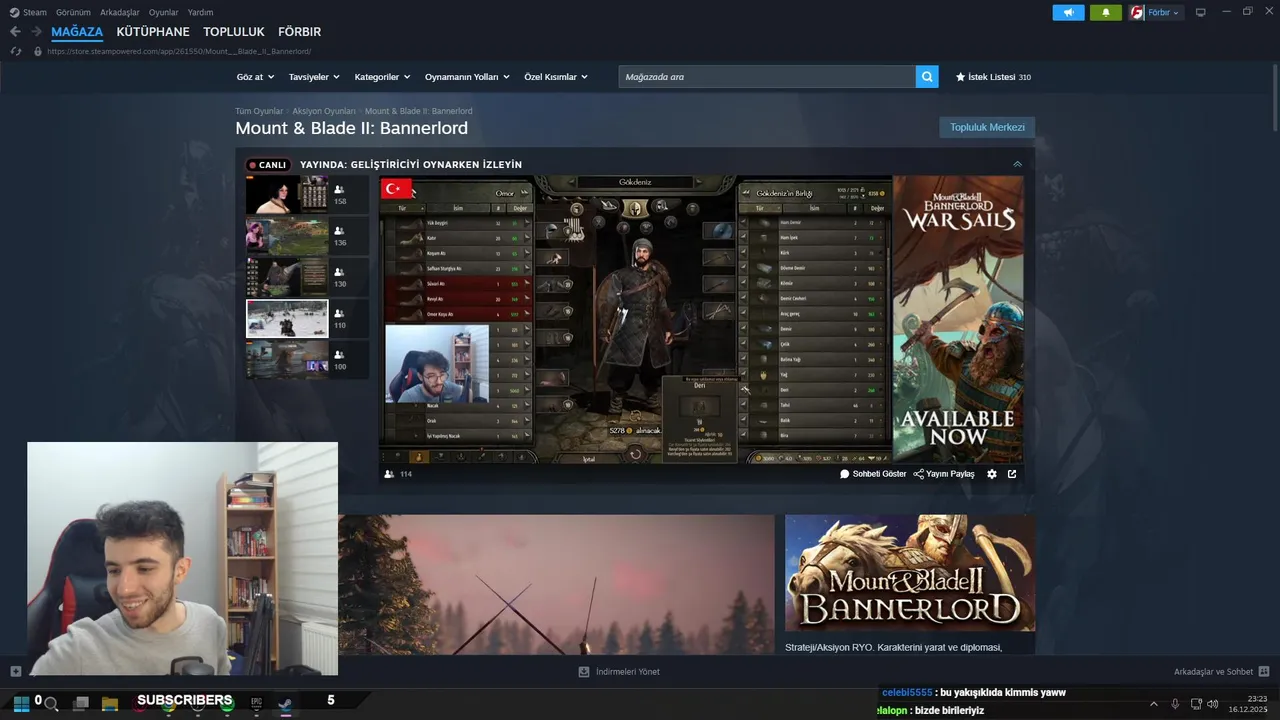
Task: Go forward with the Steam forward arrow
Action: [x=36, y=32]
